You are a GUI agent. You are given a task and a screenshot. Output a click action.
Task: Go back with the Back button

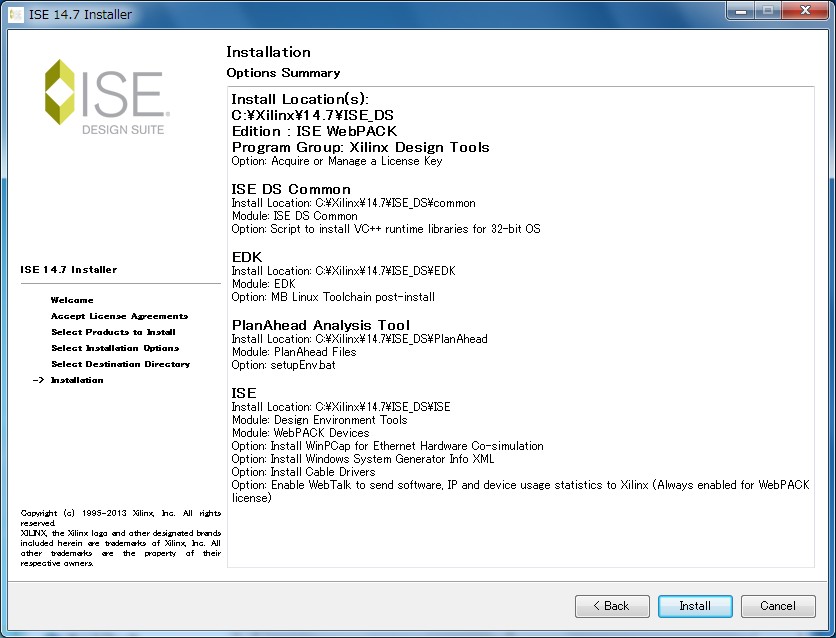[612, 606]
